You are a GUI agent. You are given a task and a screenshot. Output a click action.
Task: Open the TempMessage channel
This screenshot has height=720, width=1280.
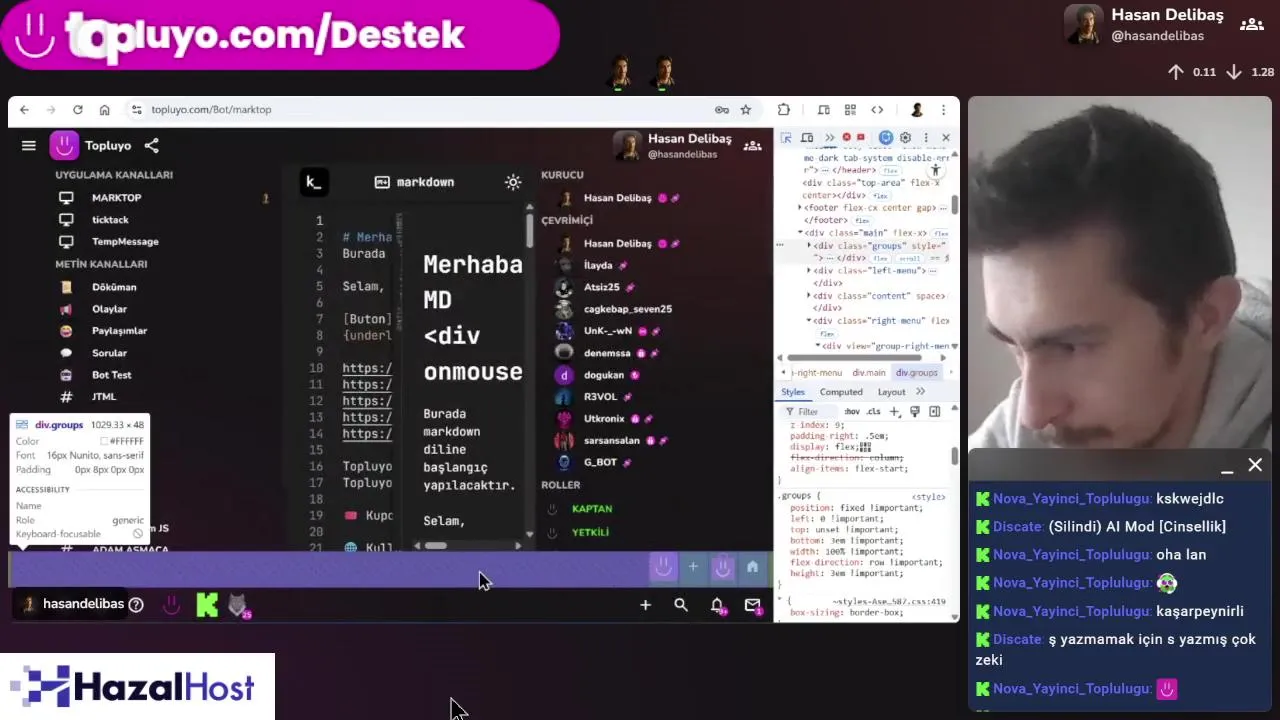(x=125, y=242)
